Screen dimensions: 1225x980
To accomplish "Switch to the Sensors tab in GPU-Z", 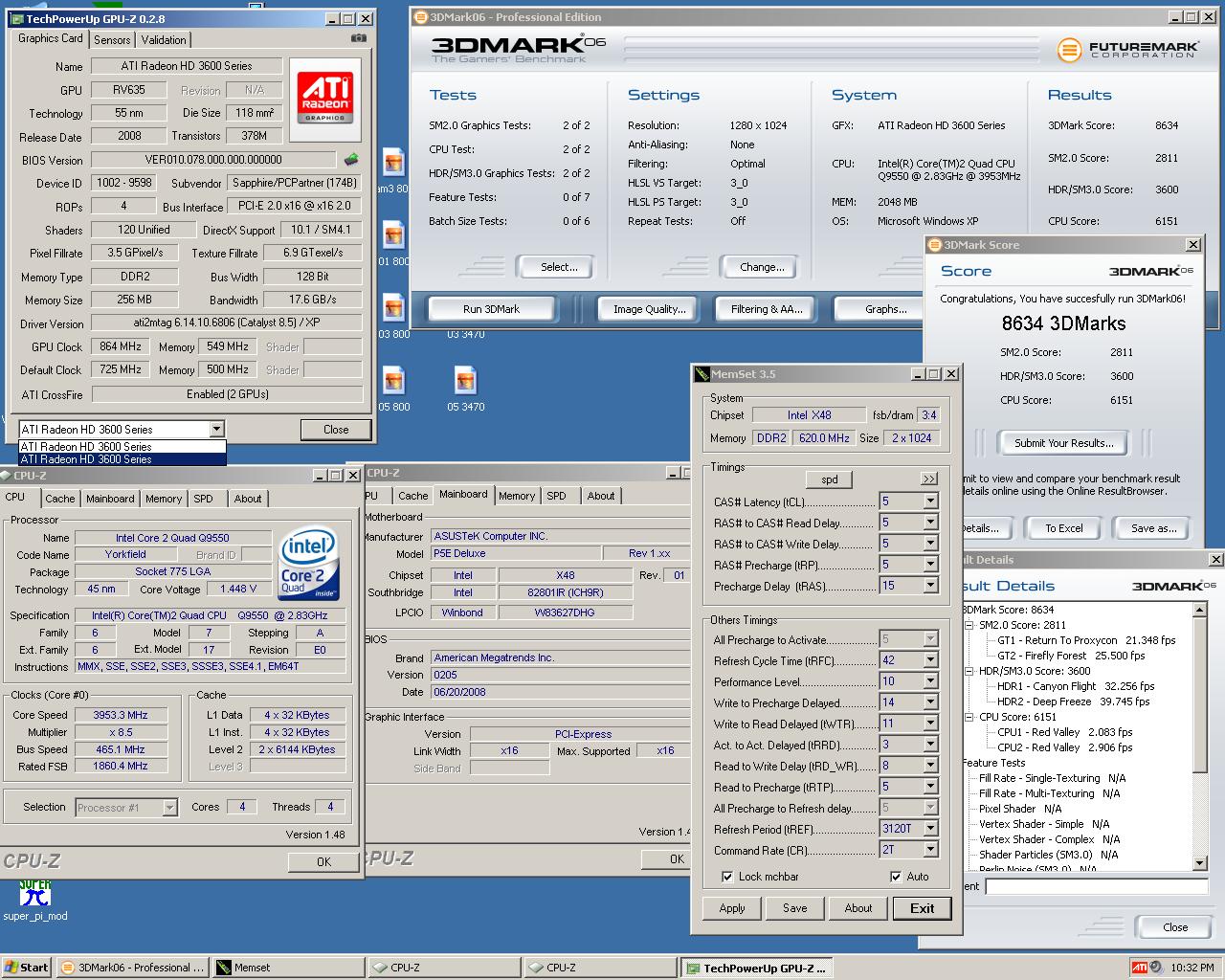I will [112, 39].
